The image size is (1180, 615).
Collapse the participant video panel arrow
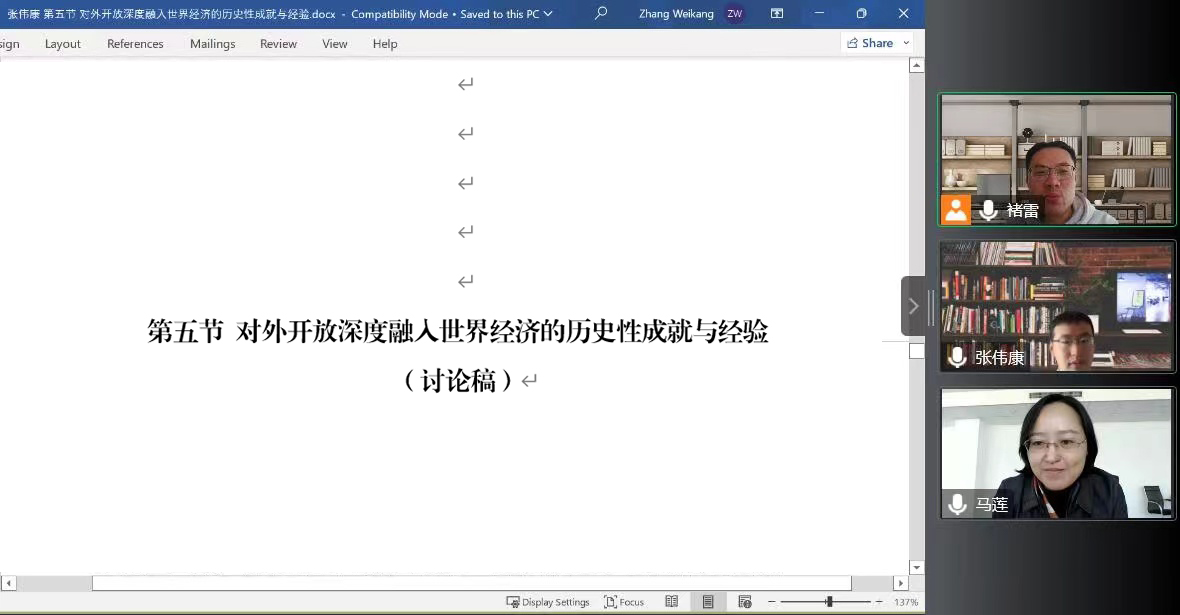[x=913, y=306]
